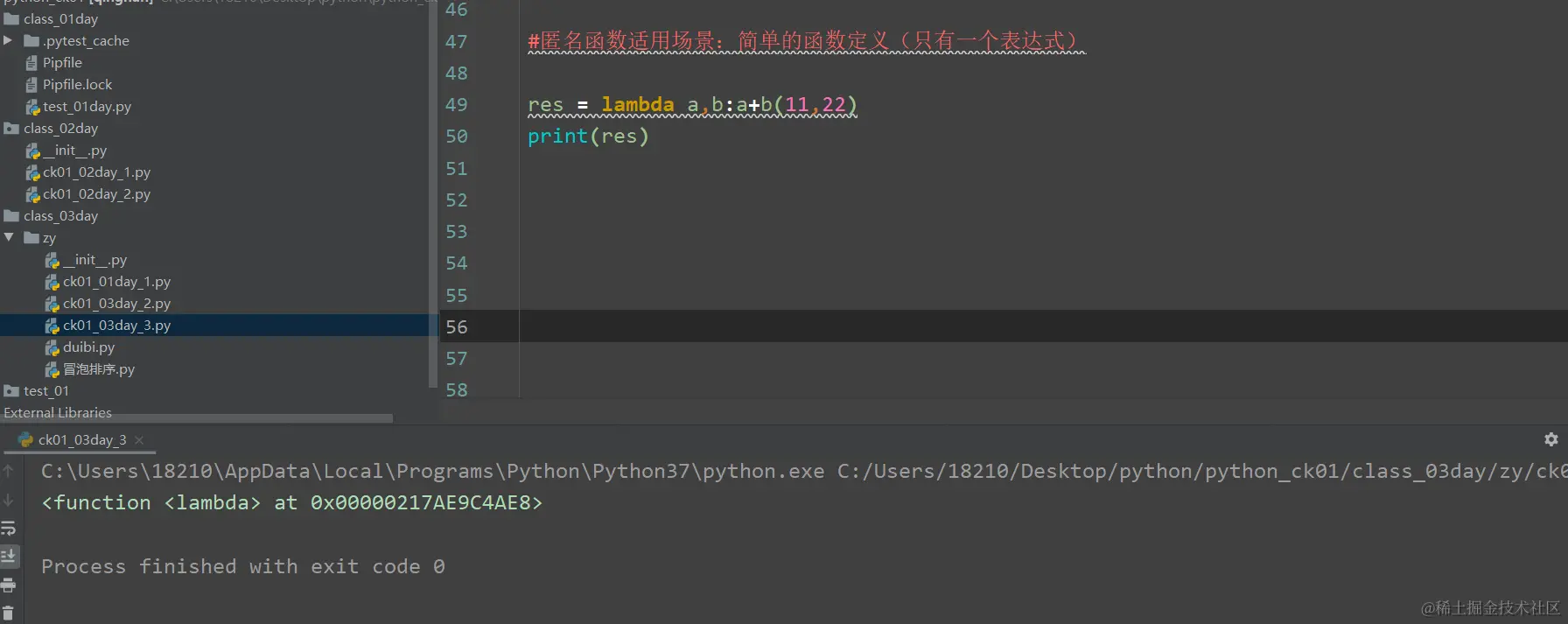Click line number 47 in the gutter
The width and height of the screenshot is (1568, 624).
(x=456, y=41)
